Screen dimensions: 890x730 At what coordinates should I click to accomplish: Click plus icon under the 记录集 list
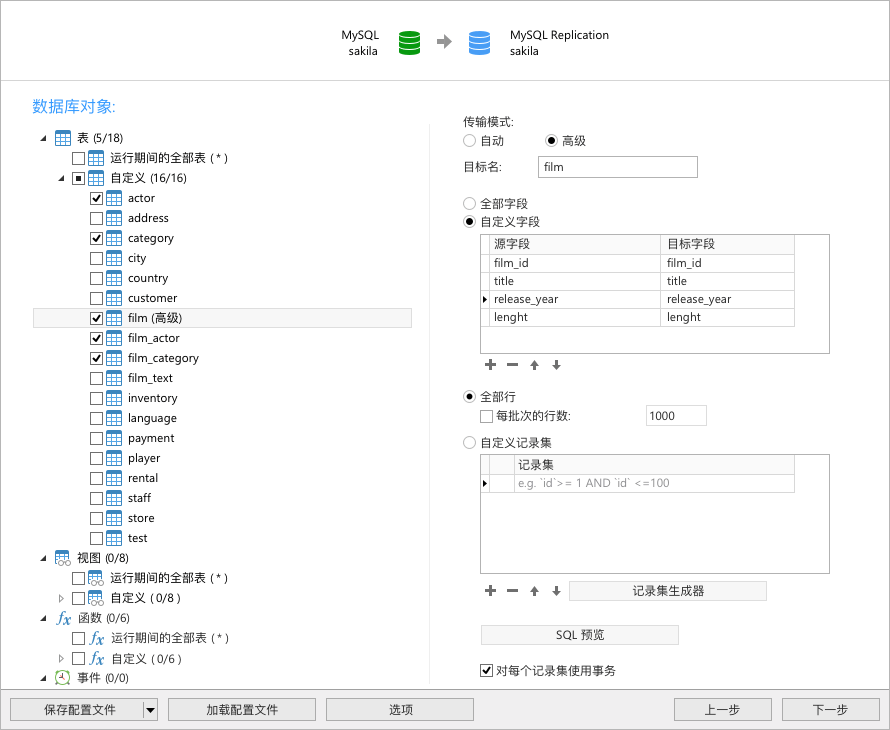pos(490,591)
